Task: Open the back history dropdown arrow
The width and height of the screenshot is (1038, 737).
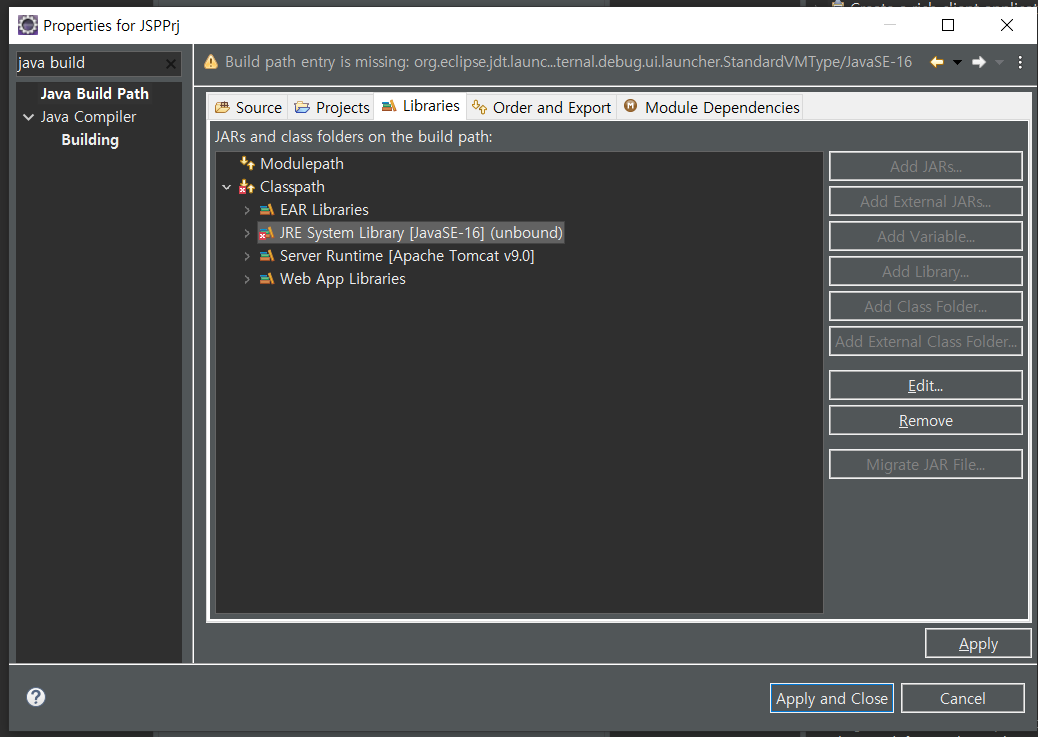Action: click(x=957, y=62)
